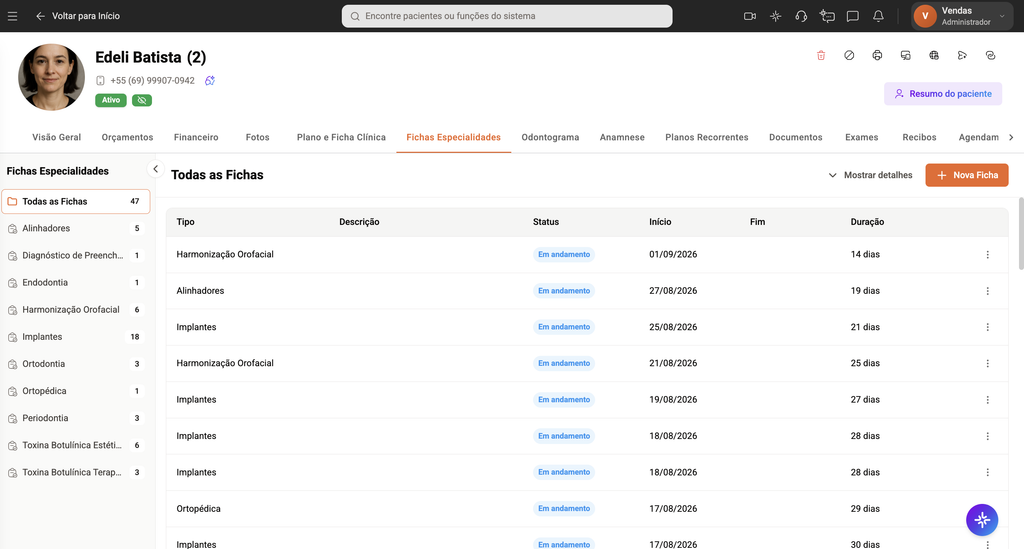1024x549 pixels.
Task: Open Plano e Ficha Clínica tab
Action: tap(341, 137)
